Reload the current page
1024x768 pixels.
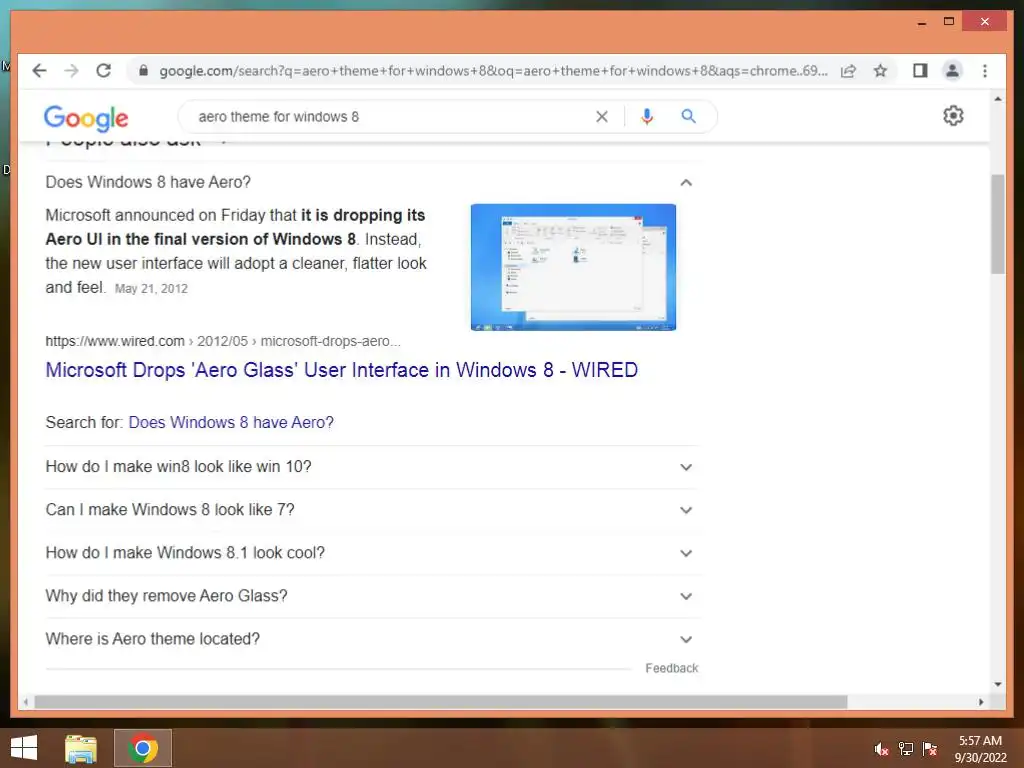103,71
